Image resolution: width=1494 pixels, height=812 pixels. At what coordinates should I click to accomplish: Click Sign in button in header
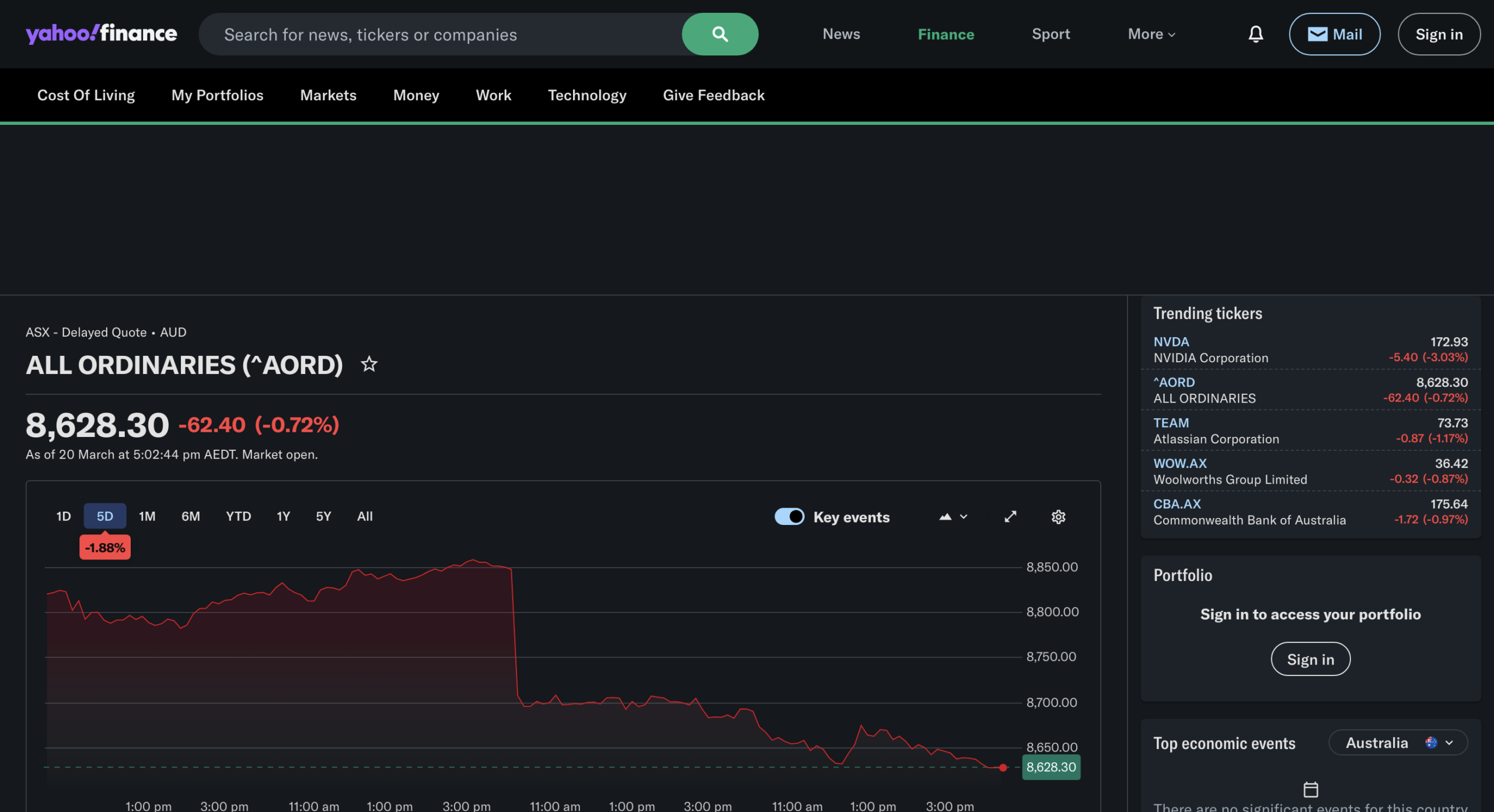point(1439,34)
